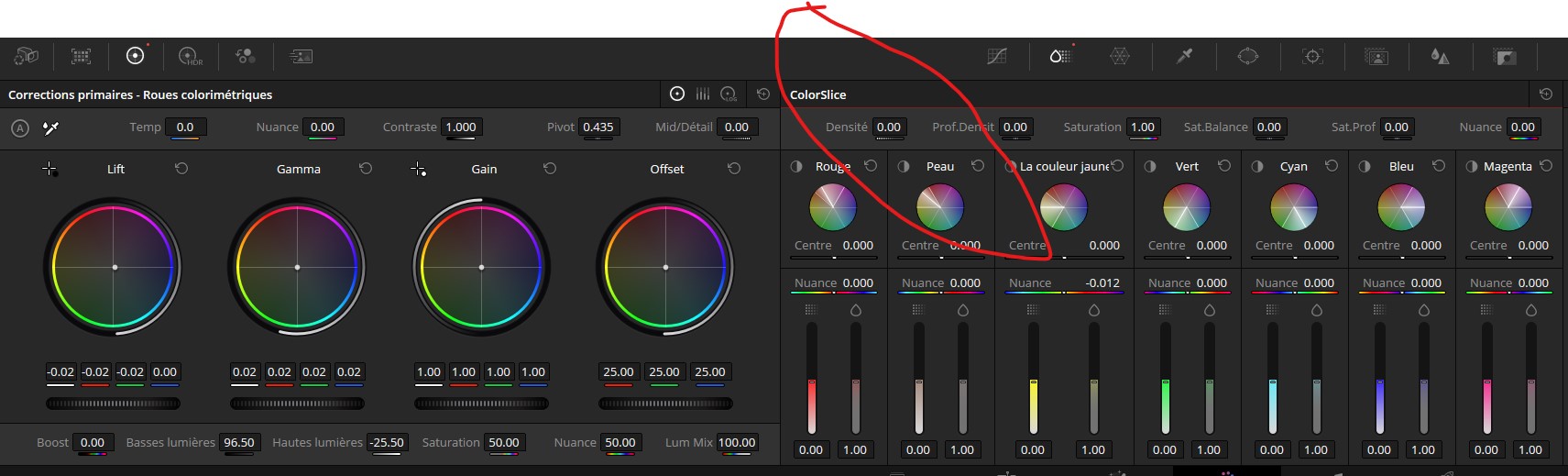Open the Color Match palette
Screen dimensions: 1568x476
81,56
